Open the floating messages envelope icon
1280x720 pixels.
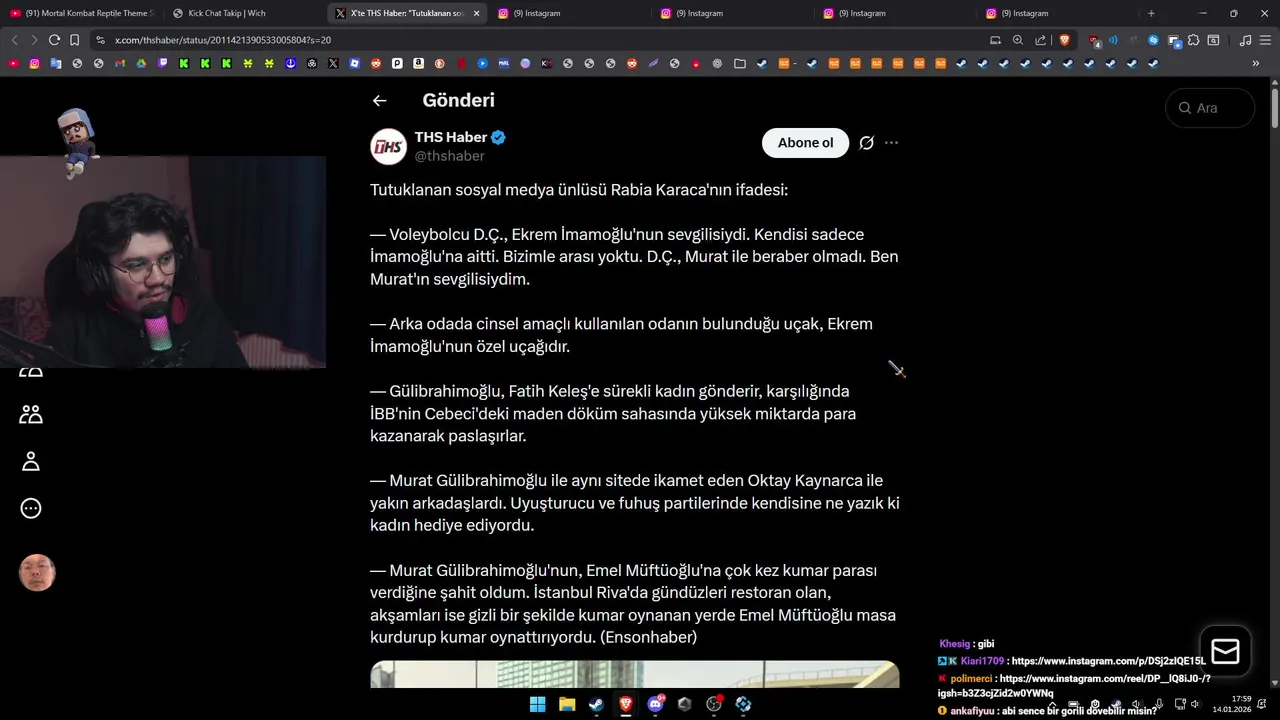1225,652
